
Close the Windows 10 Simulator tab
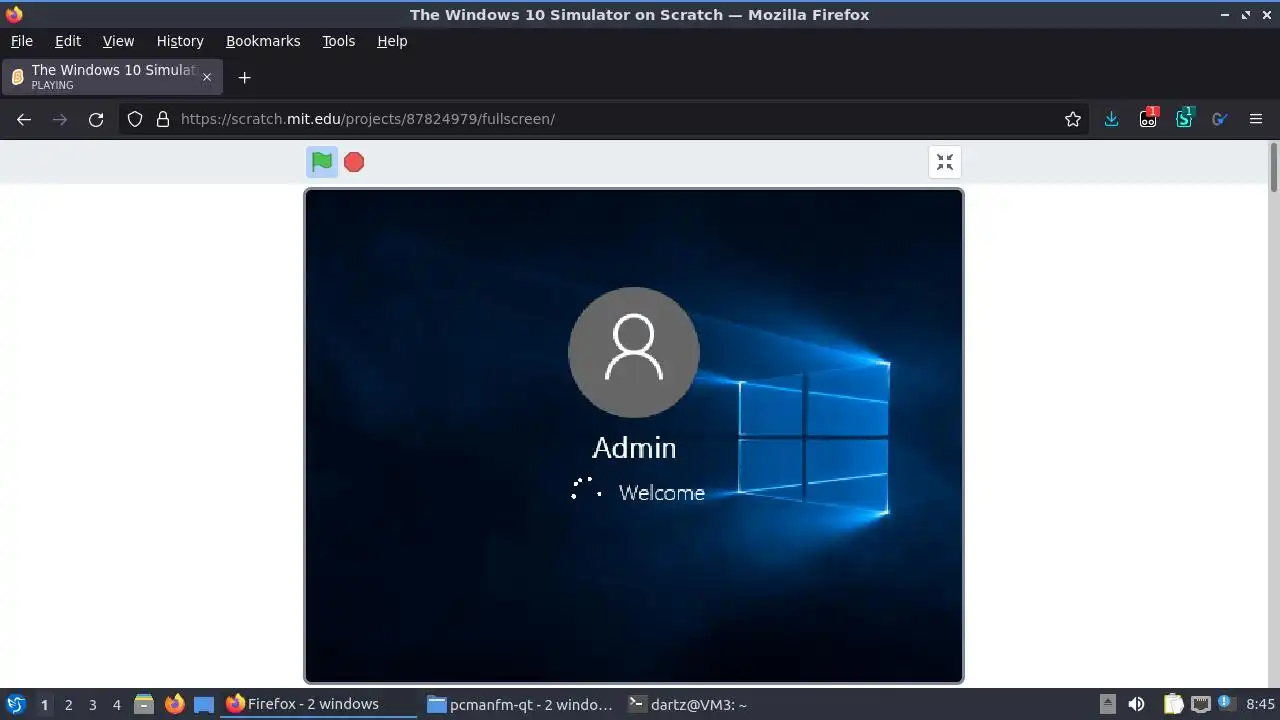point(207,77)
